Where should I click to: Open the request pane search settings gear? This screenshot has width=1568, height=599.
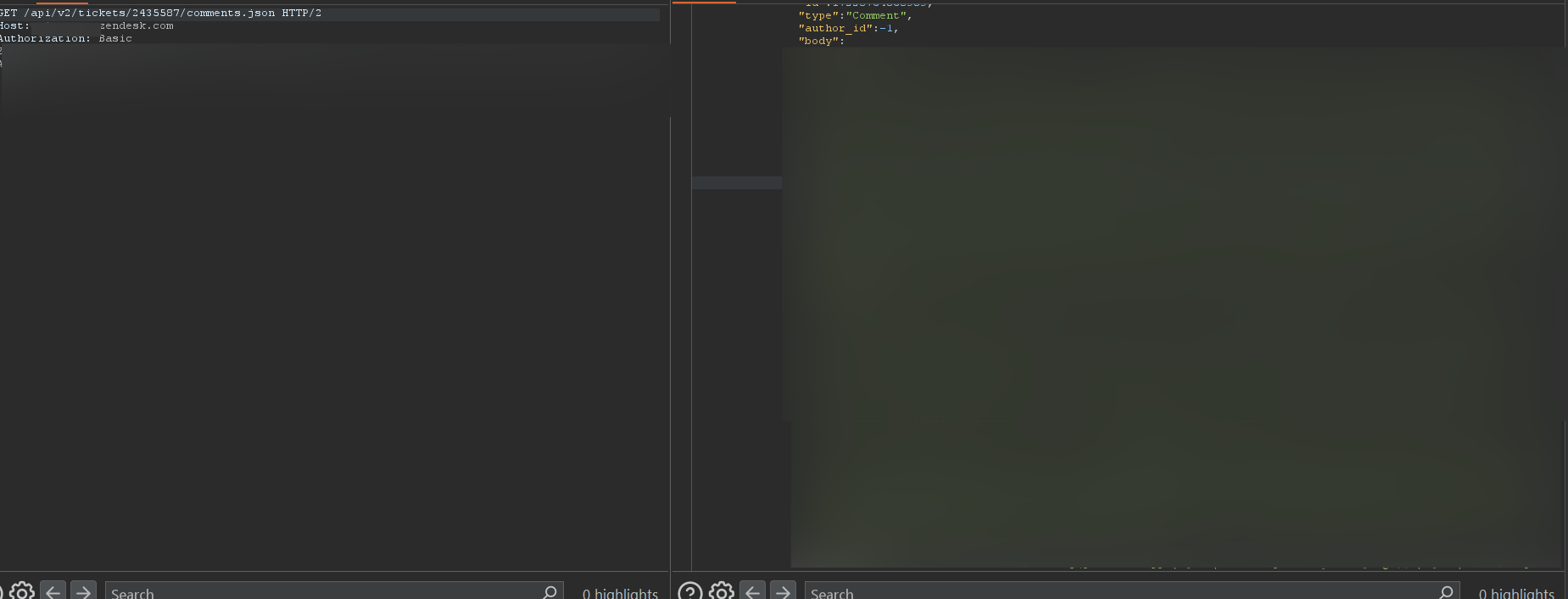[x=22, y=591]
